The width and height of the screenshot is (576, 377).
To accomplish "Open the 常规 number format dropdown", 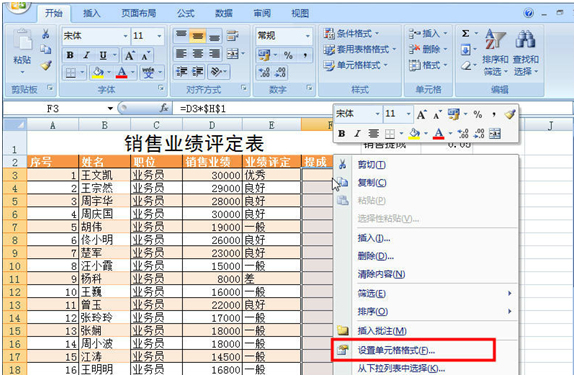I will (x=307, y=36).
